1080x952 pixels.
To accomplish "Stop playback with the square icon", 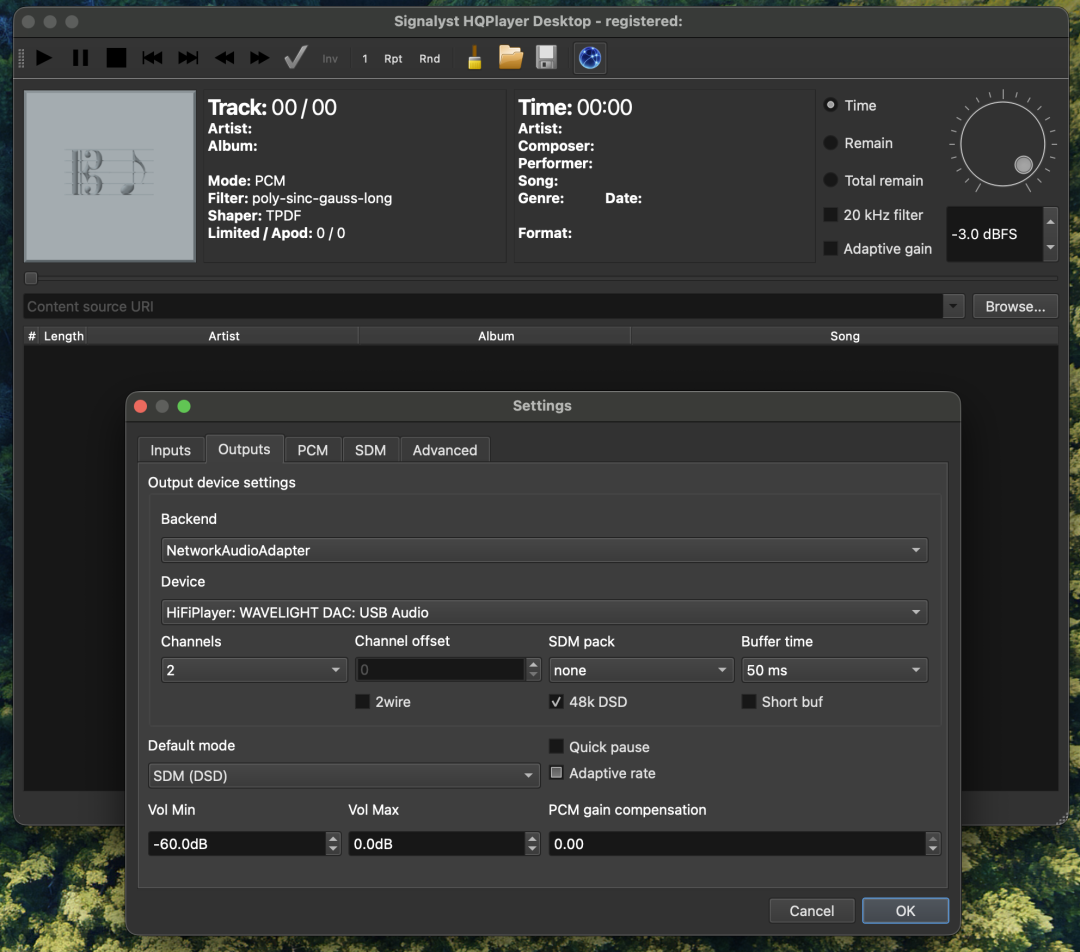I will pos(116,58).
